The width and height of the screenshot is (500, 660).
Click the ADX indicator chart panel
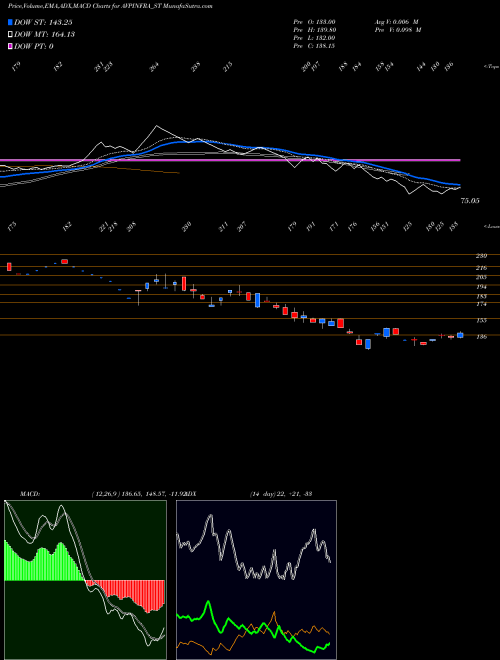[256, 580]
